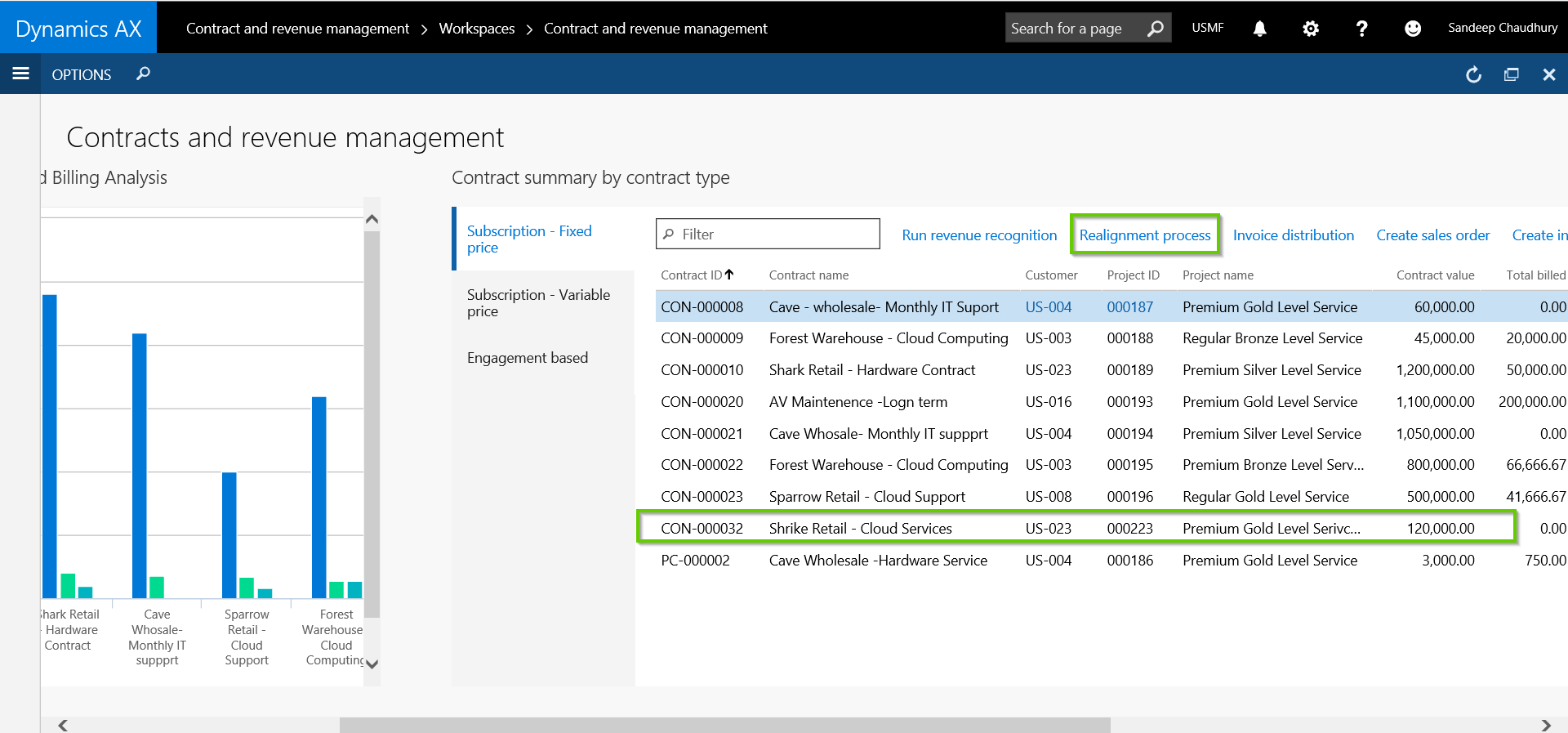Viewport: 1568px width, 733px height.
Task: Click the chart vertical scrollbar thumb
Action: 372,425
